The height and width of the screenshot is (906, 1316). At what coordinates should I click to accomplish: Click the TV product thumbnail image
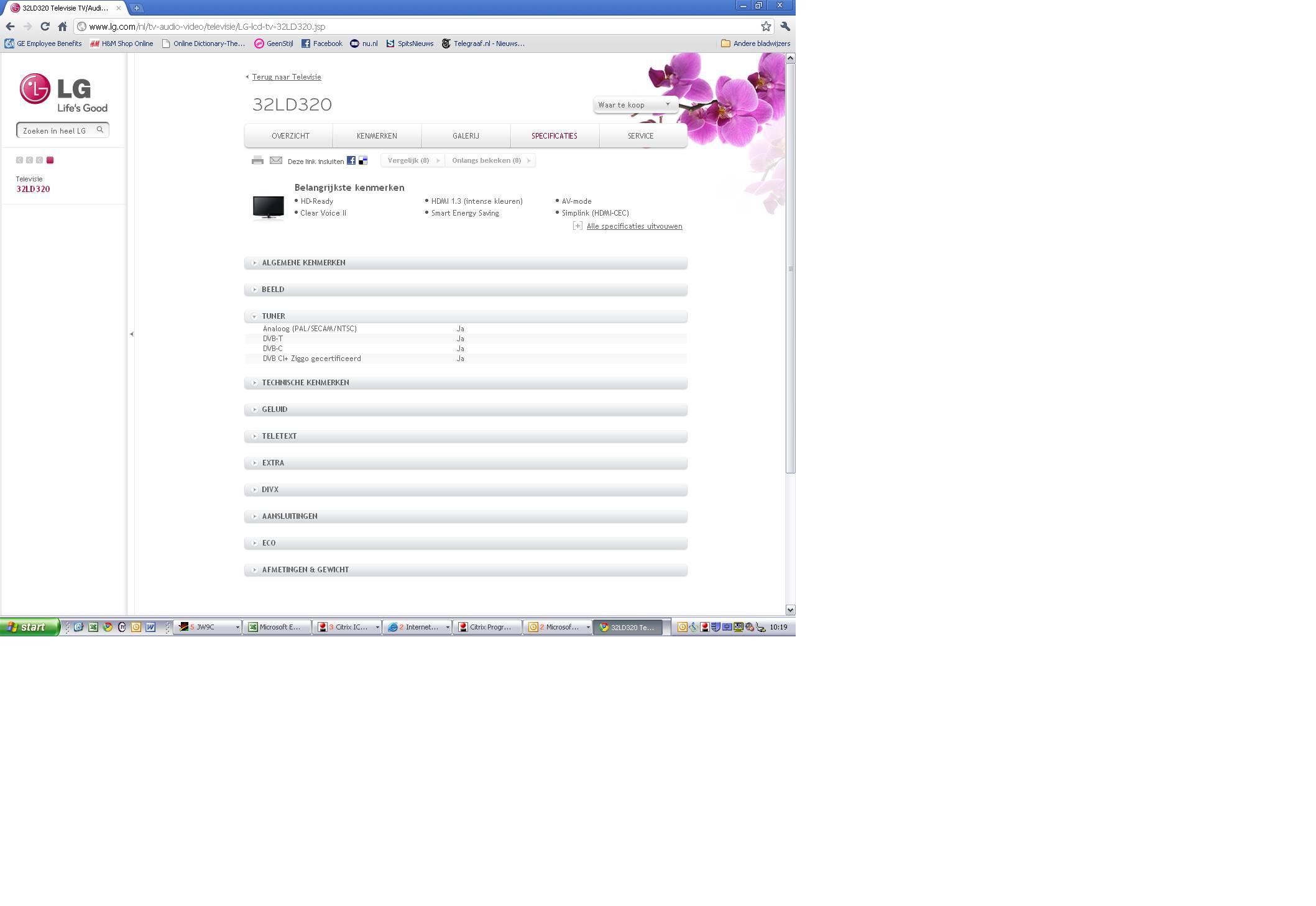pyautogui.click(x=269, y=208)
